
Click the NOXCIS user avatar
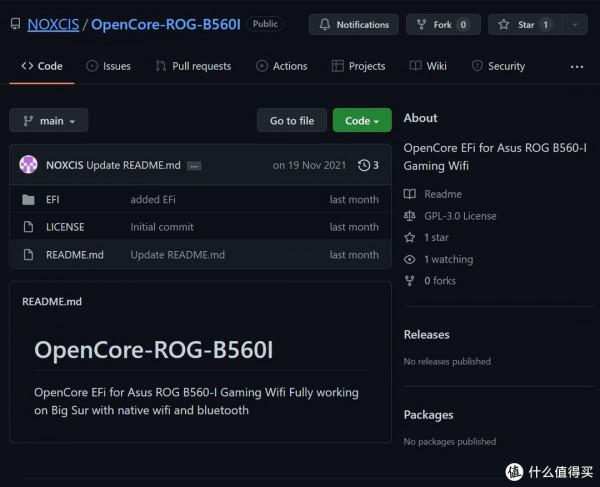point(29,165)
